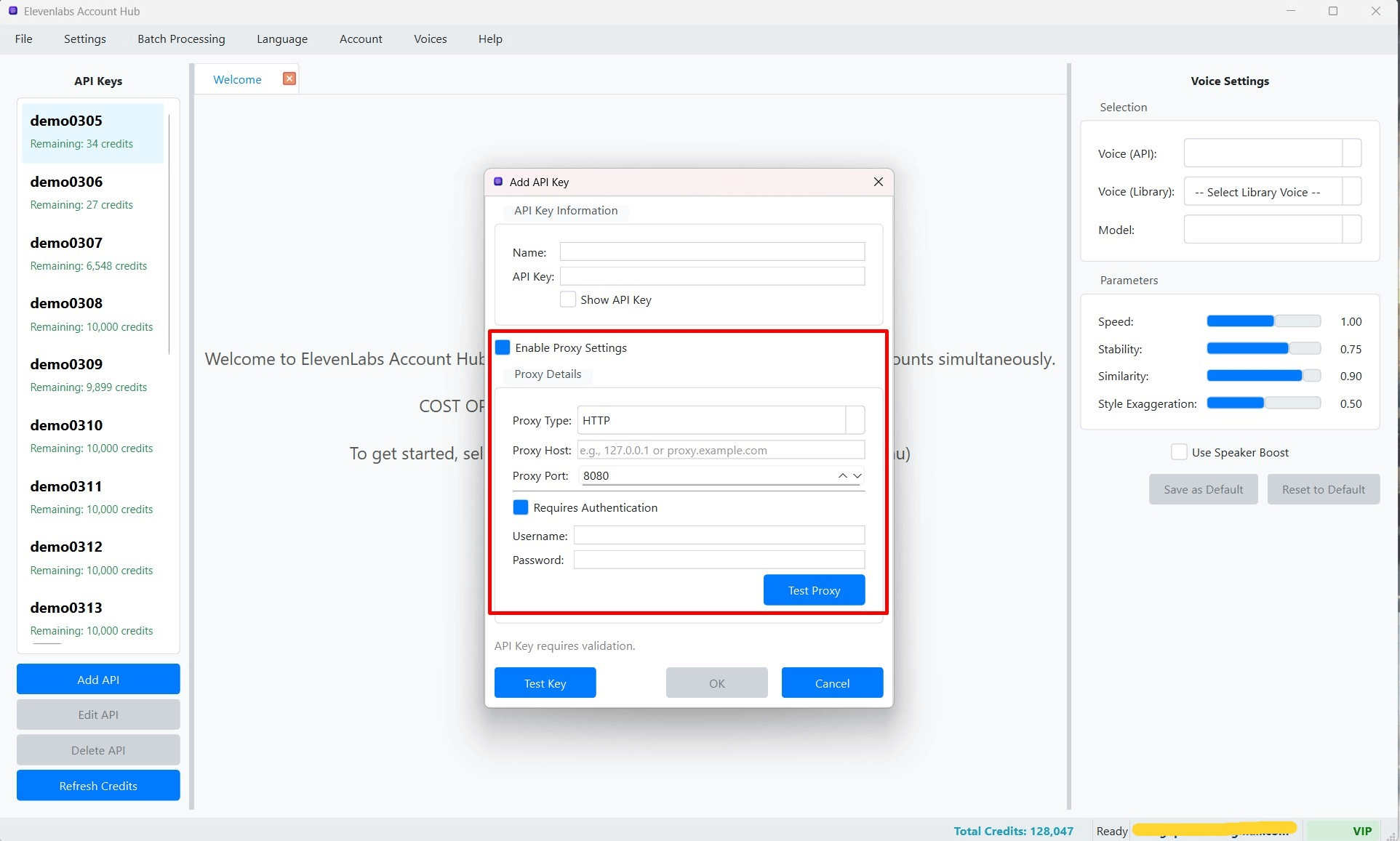Select the demo0313 API key

coord(92,619)
